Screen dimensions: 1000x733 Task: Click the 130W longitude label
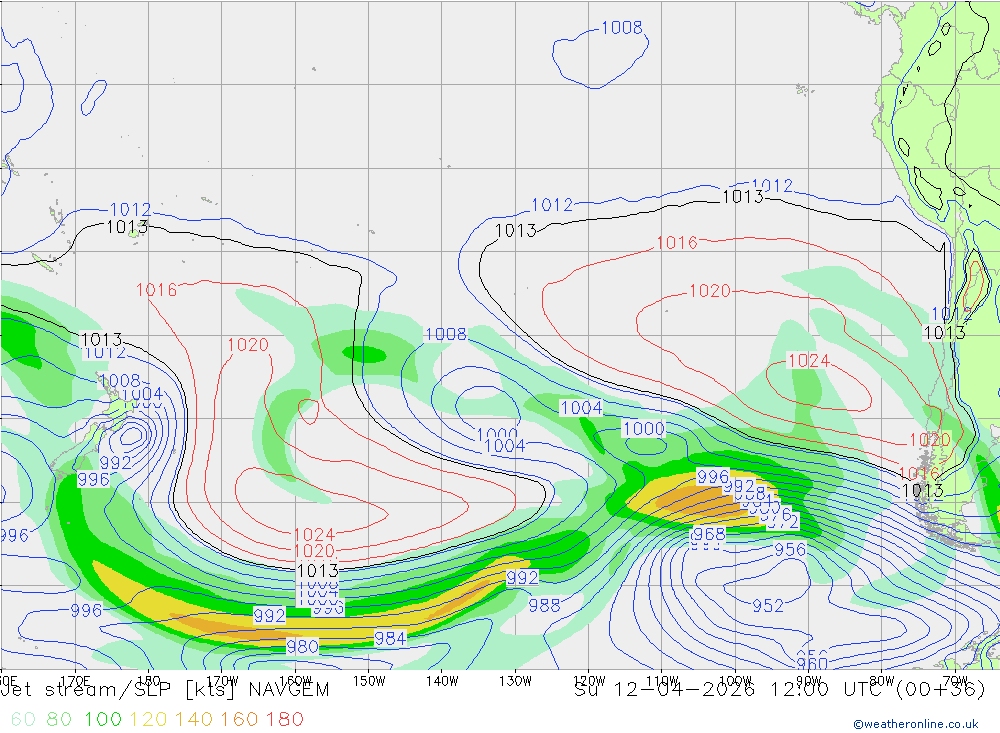click(x=515, y=681)
